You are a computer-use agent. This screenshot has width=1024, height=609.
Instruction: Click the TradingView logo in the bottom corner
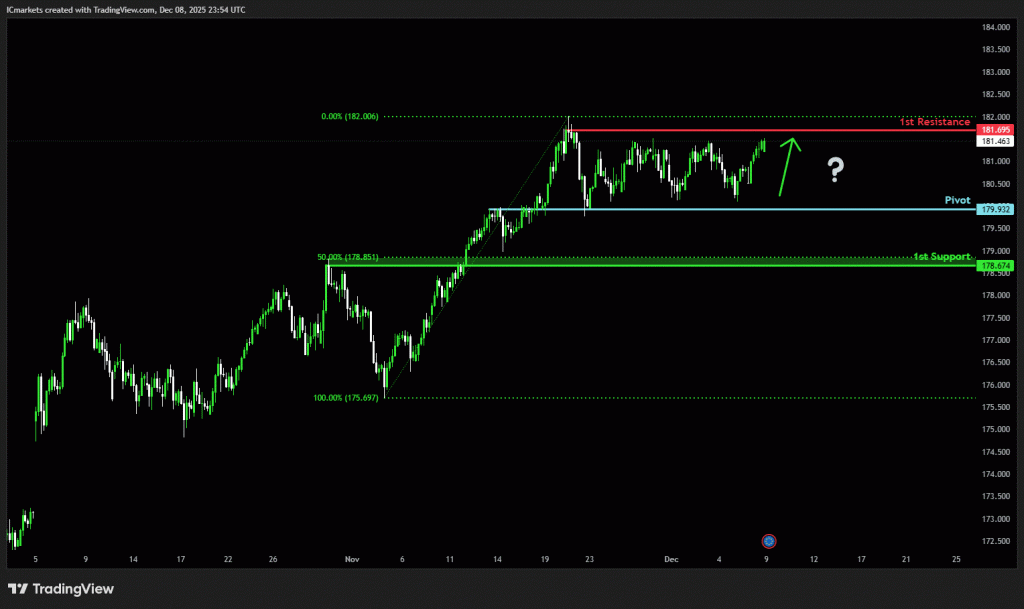[x=60, y=589]
